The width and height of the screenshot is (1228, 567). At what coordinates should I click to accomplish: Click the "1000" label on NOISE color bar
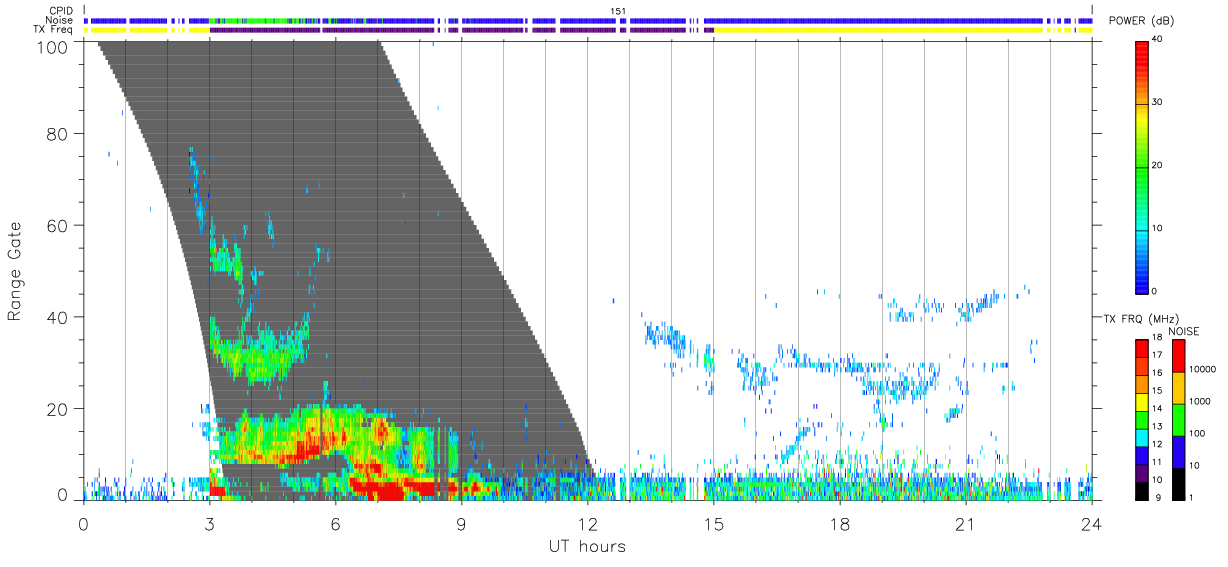pyautogui.click(x=1198, y=401)
